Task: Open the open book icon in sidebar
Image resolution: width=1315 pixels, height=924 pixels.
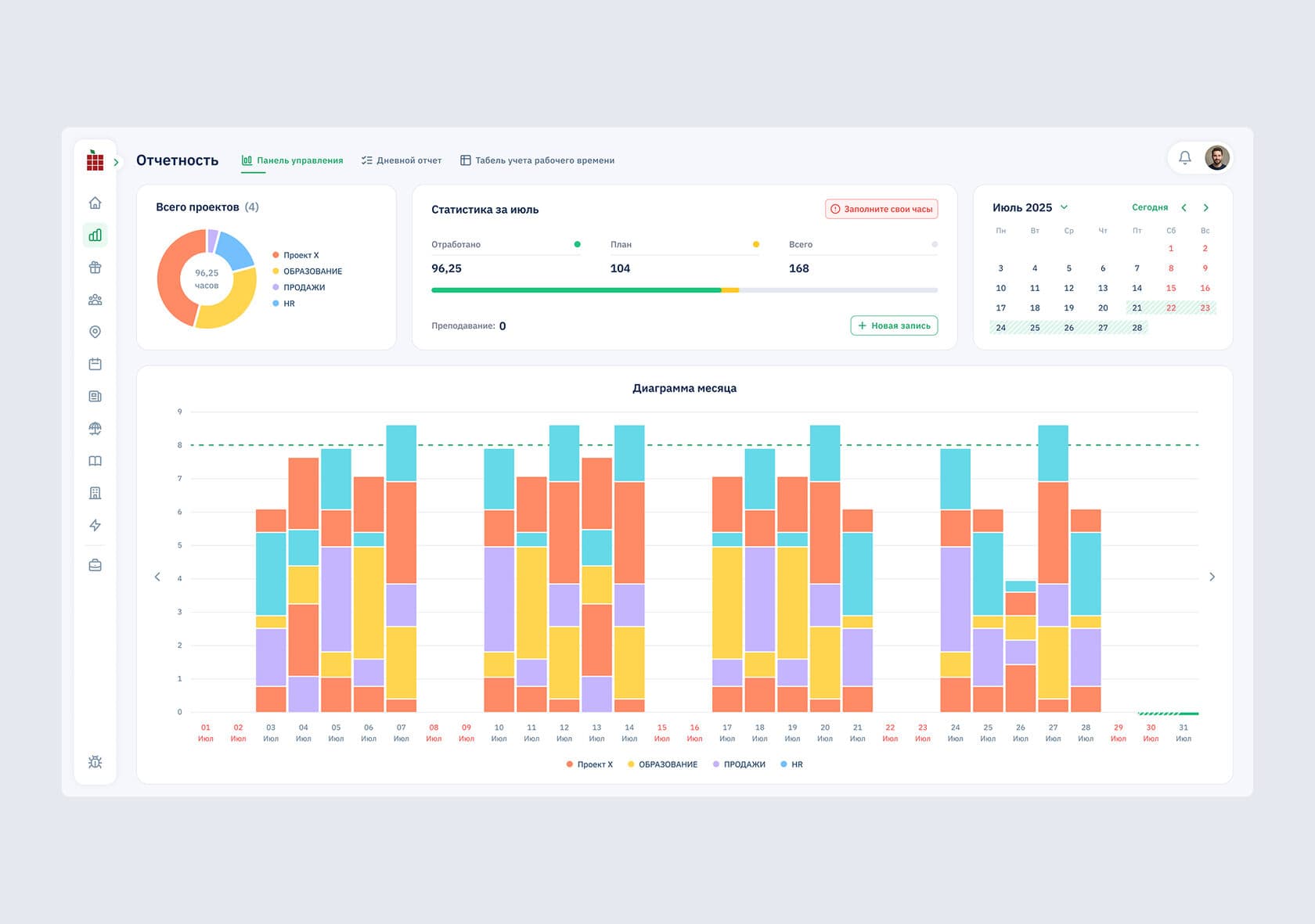Action: point(95,461)
